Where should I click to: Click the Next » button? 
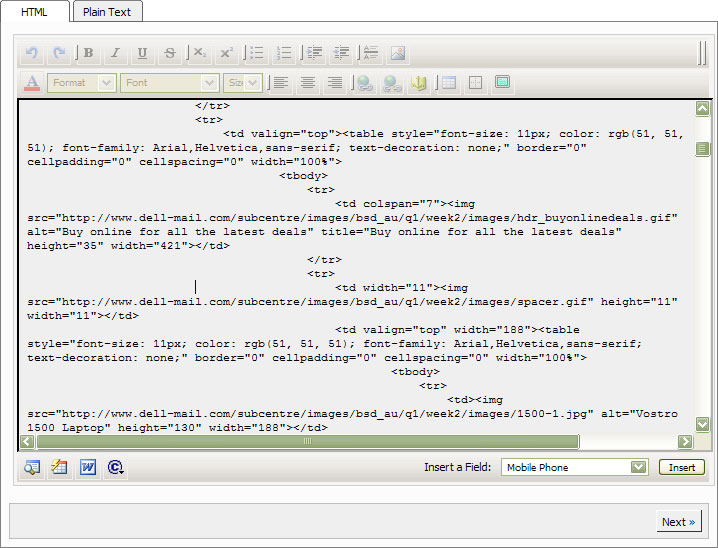point(678,522)
